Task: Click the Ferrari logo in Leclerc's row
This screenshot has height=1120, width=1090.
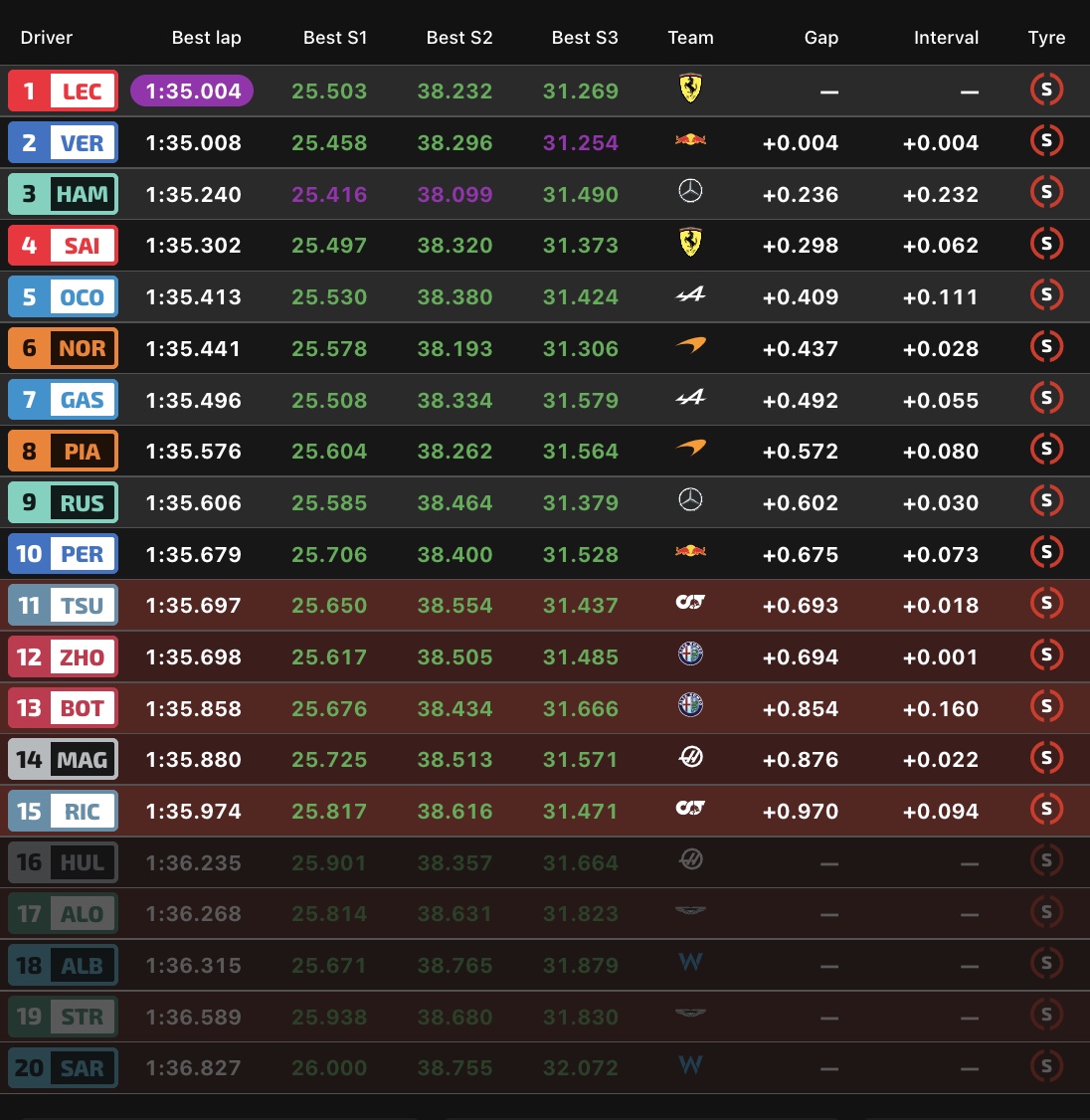Action: pyautogui.click(x=690, y=90)
